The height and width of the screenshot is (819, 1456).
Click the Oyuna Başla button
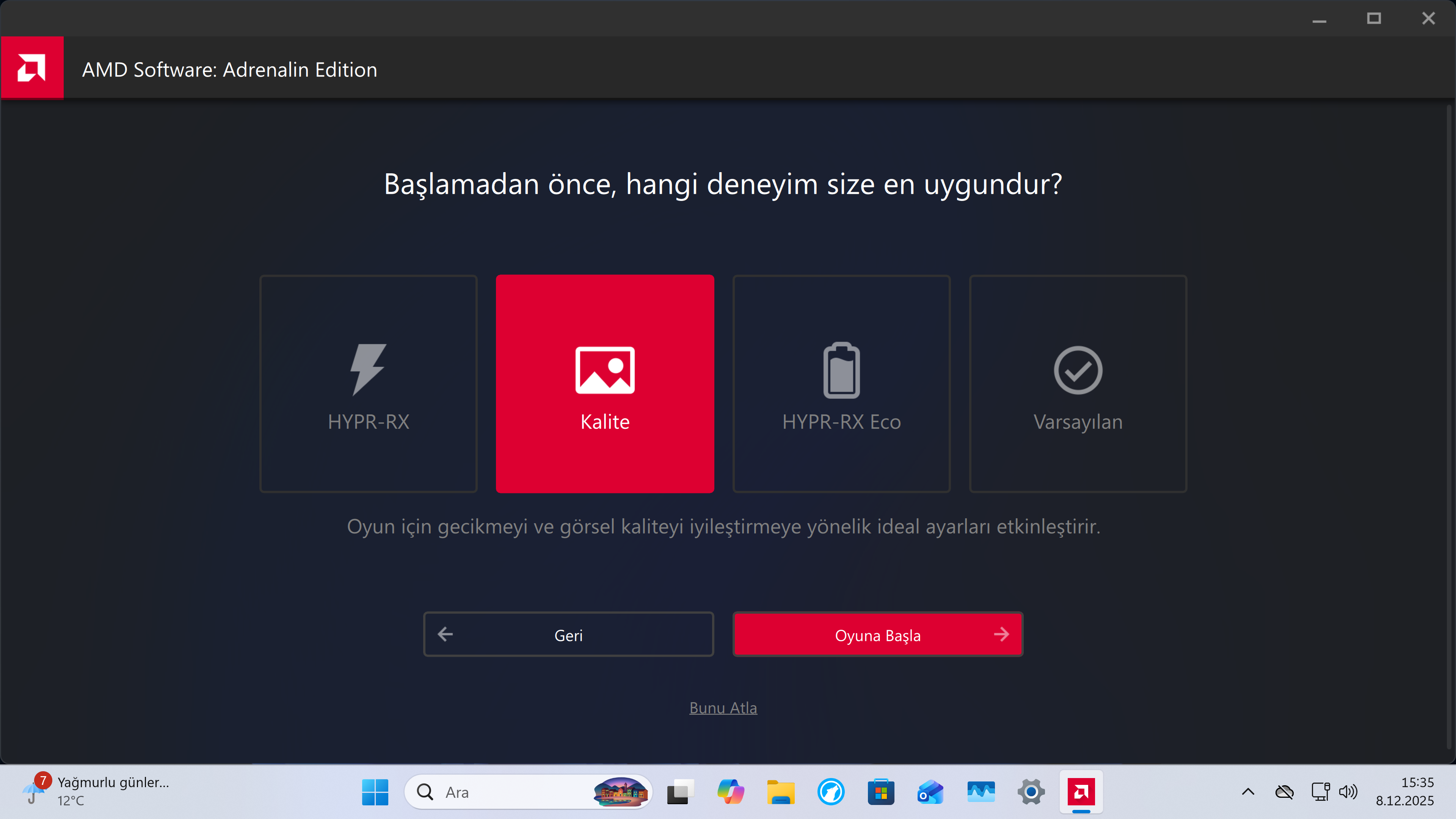(x=878, y=634)
